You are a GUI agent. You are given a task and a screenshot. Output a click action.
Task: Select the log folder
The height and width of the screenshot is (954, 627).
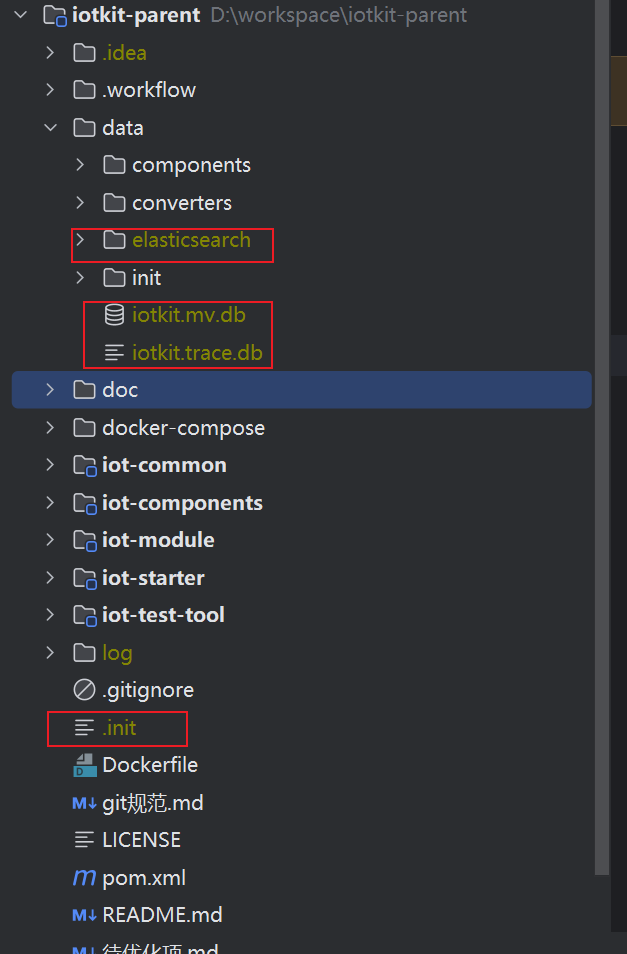click(117, 653)
